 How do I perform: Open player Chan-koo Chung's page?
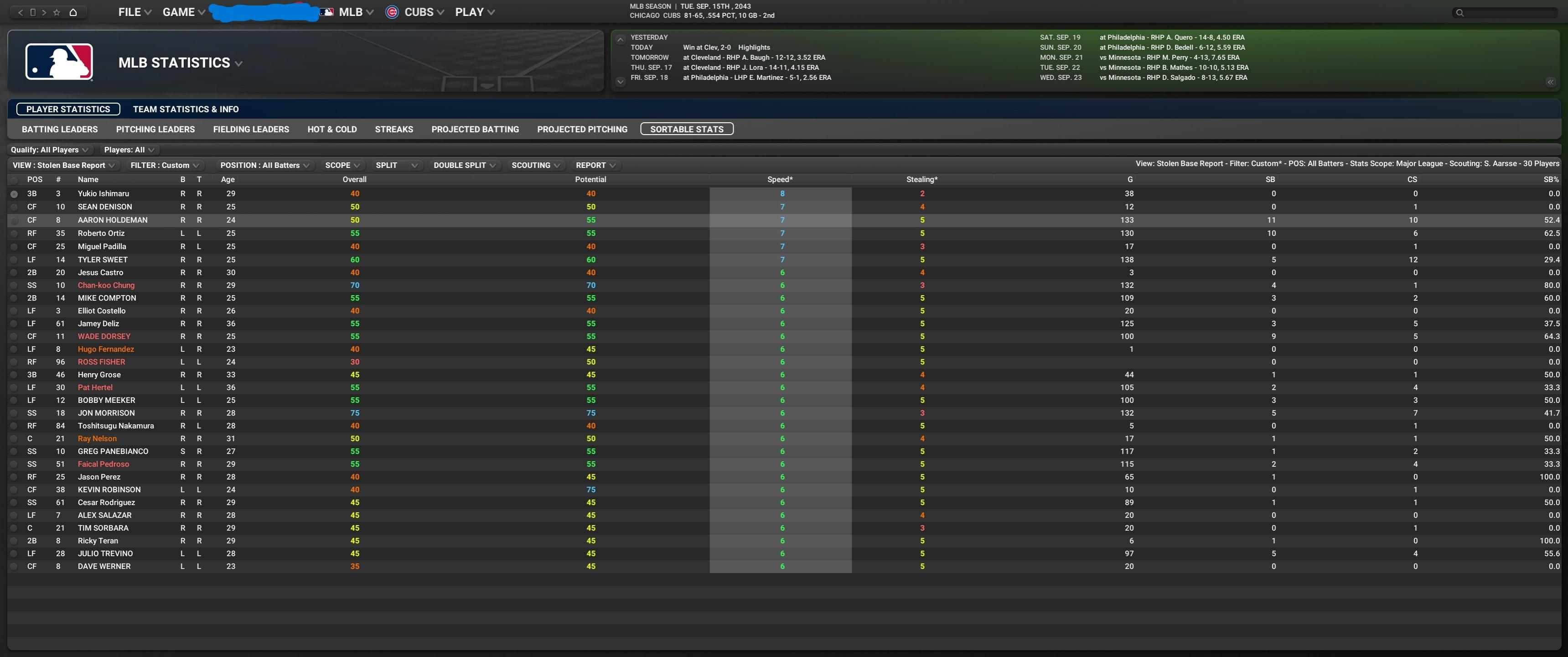tap(106, 286)
